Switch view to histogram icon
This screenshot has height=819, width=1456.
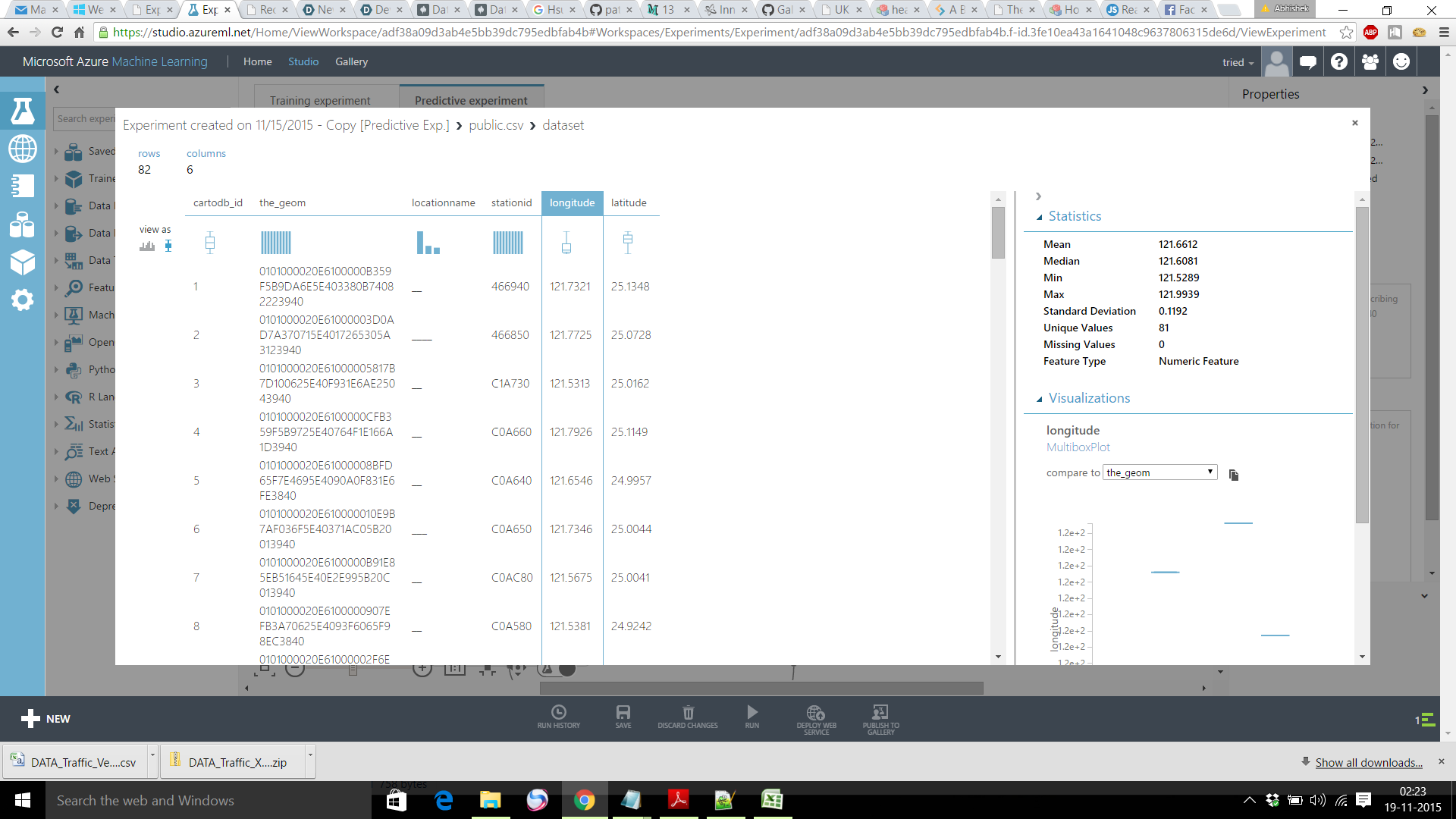pyautogui.click(x=147, y=246)
